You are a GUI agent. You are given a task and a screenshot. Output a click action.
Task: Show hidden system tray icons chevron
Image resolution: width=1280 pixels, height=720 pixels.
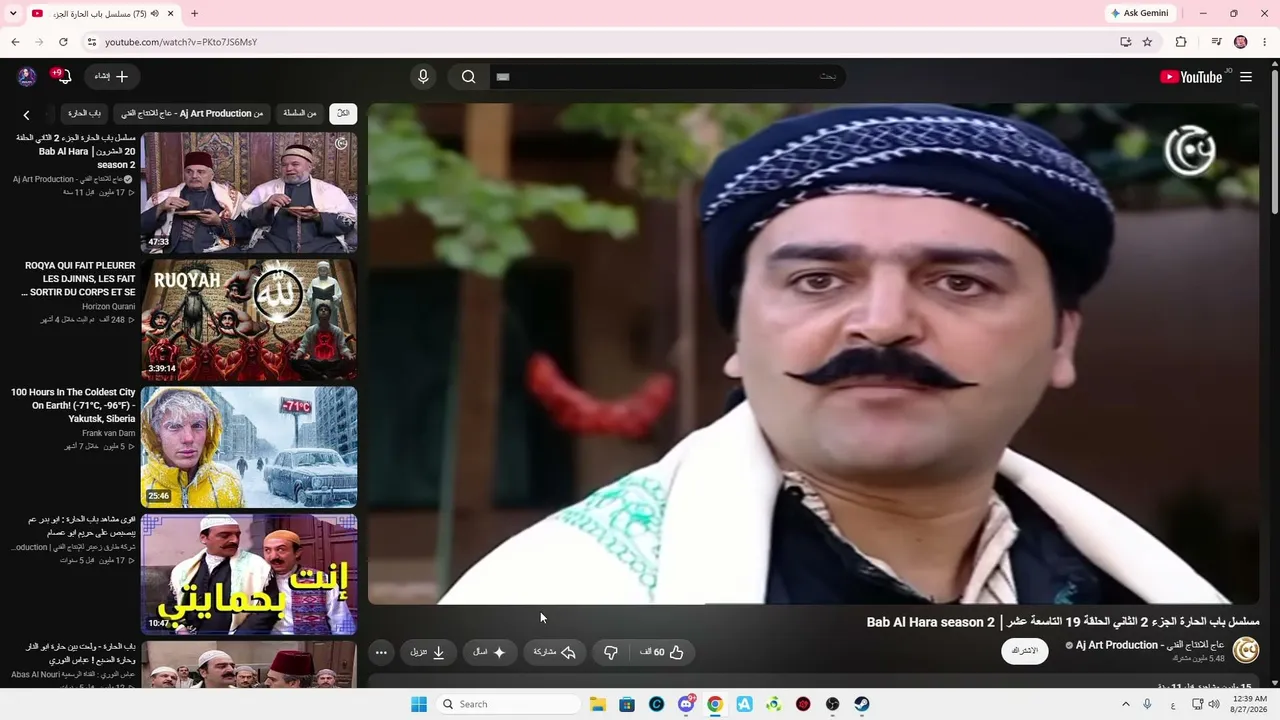[1125, 704]
